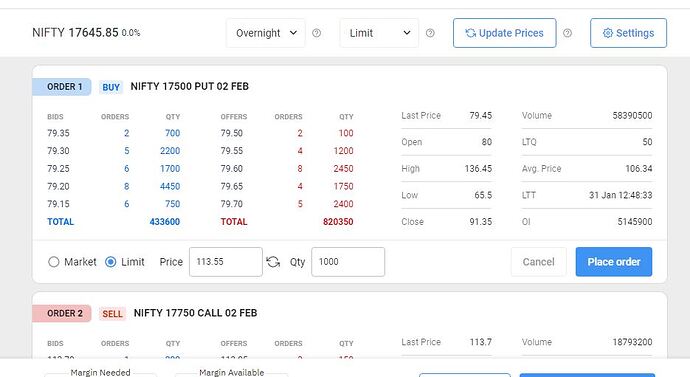Click NIFTY 17750 CALL 02 FEB title
Image resolution: width=690 pixels, height=377 pixels.
point(195,313)
